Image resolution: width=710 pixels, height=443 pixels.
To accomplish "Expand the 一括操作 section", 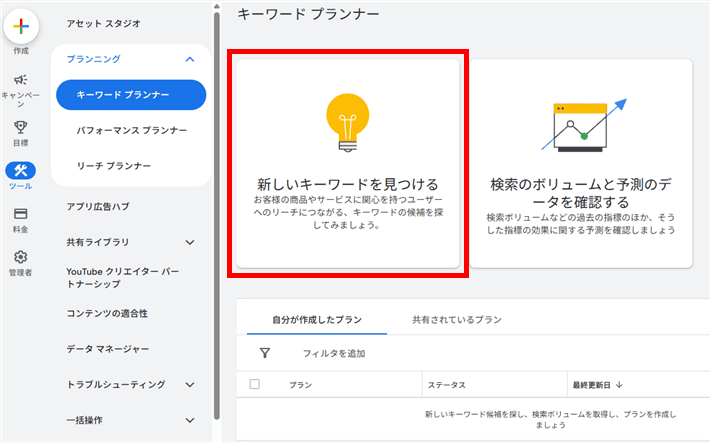I will 190,420.
